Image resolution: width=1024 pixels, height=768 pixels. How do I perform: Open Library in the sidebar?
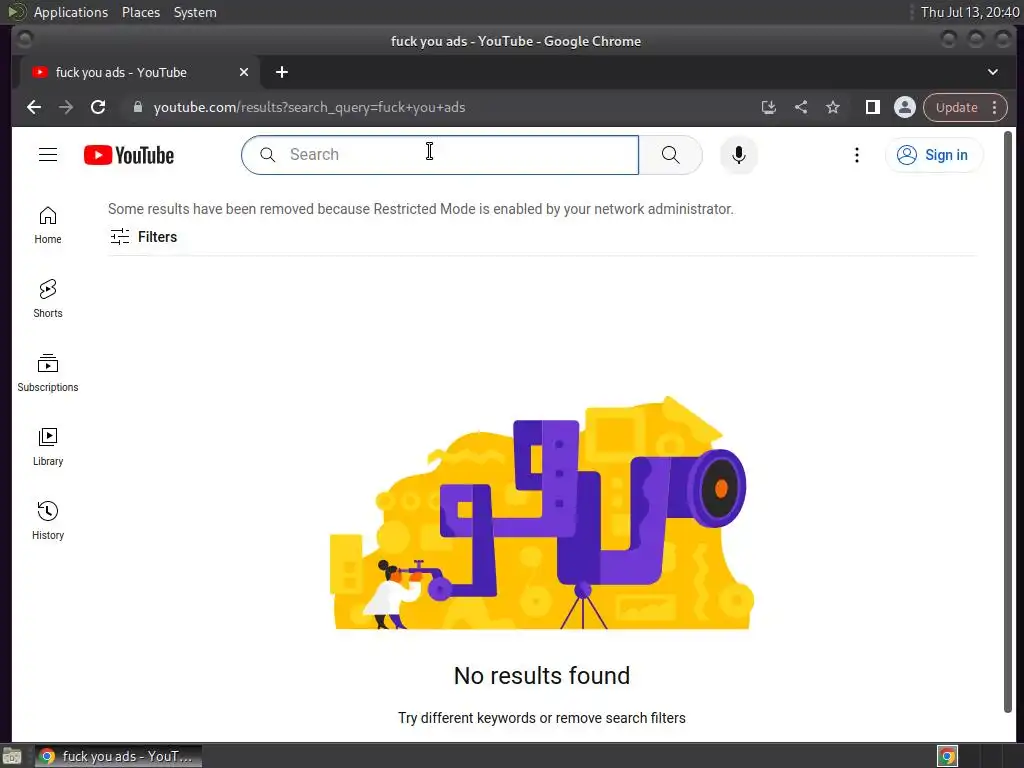point(48,447)
